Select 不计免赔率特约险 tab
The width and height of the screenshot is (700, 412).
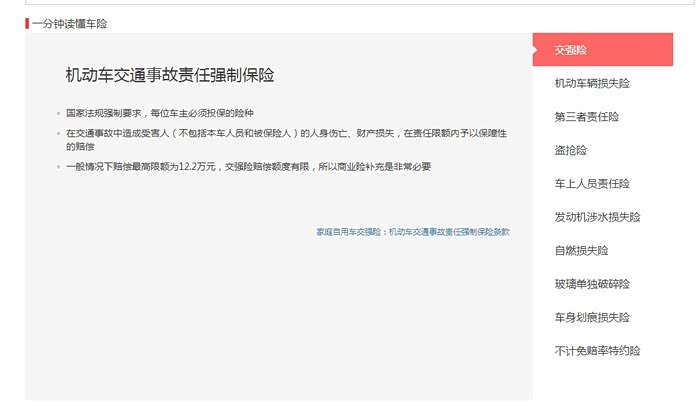click(x=597, y=351)
